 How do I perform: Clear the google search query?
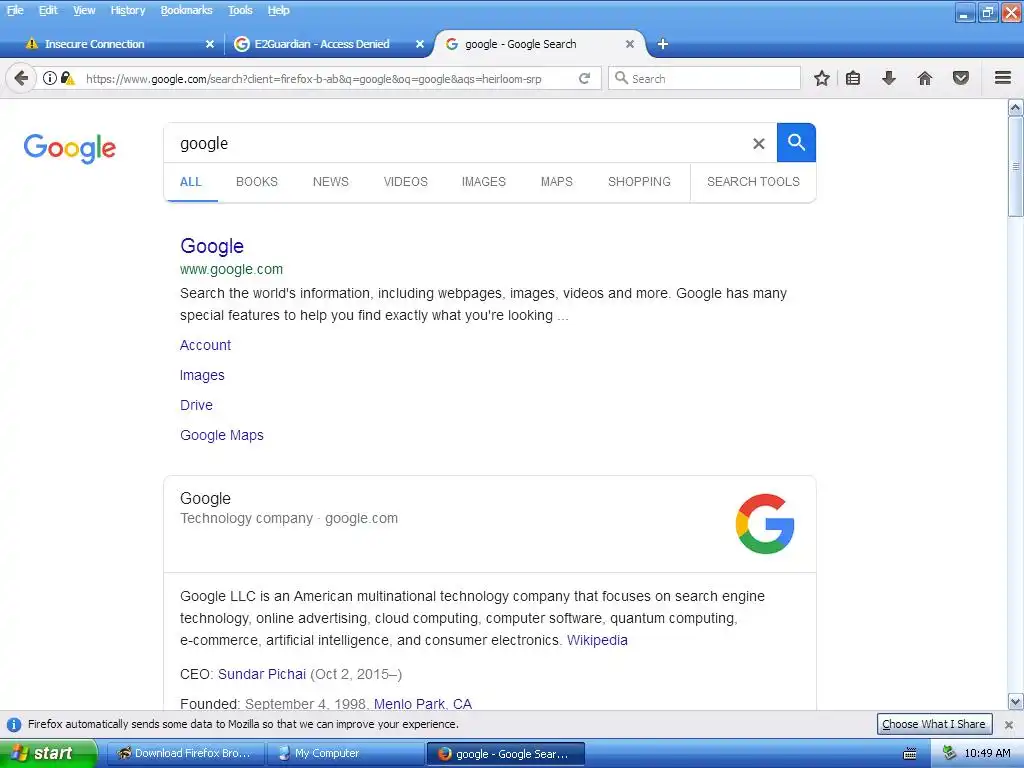pyautogui.click(x=758, y=143)
